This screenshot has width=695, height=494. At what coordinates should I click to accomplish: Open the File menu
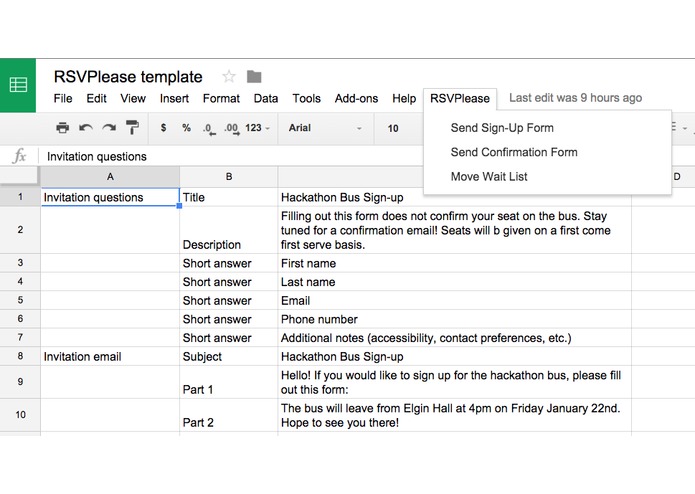point(63,98)
